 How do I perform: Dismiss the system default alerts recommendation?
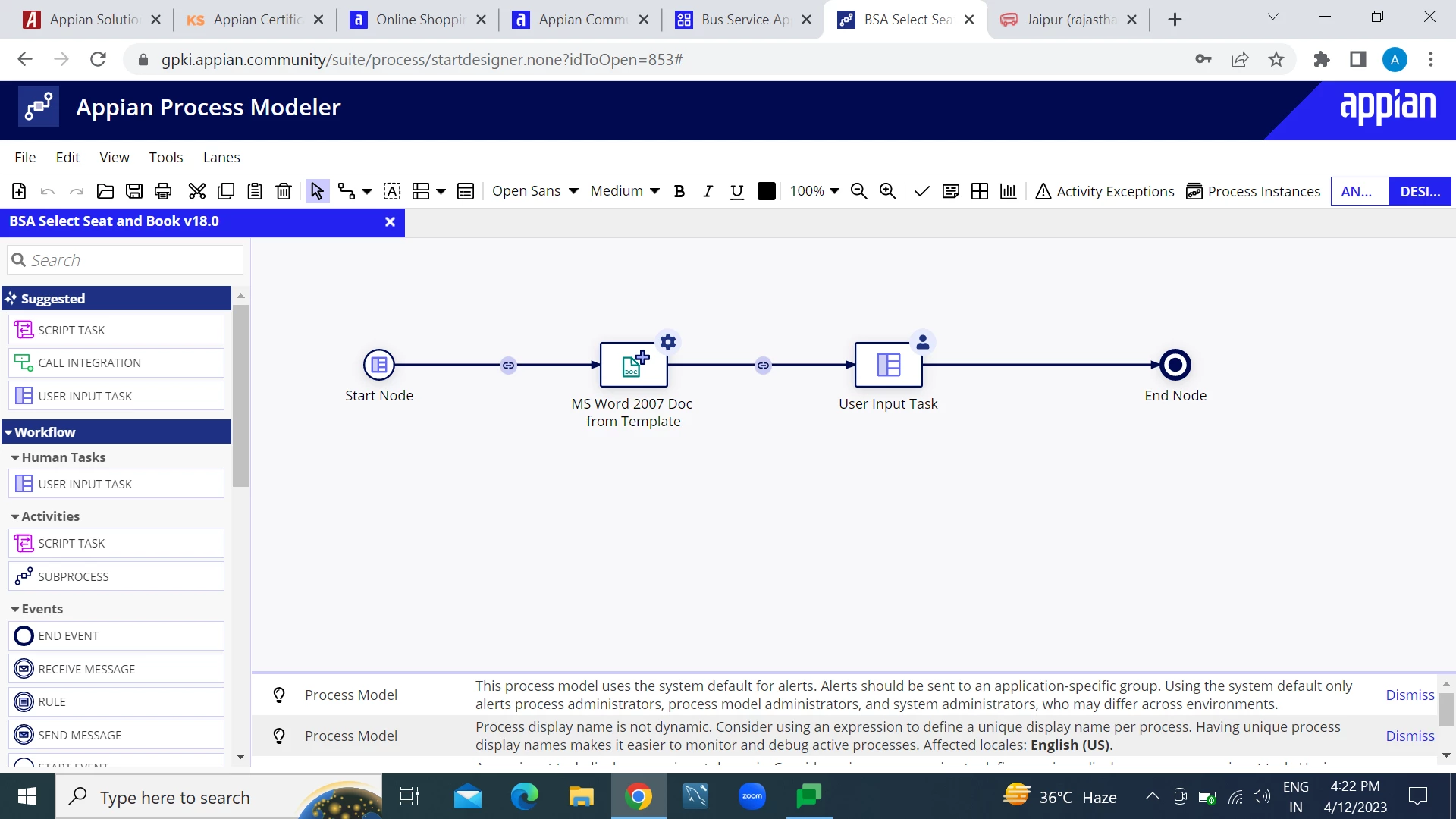click(1410, 695)
